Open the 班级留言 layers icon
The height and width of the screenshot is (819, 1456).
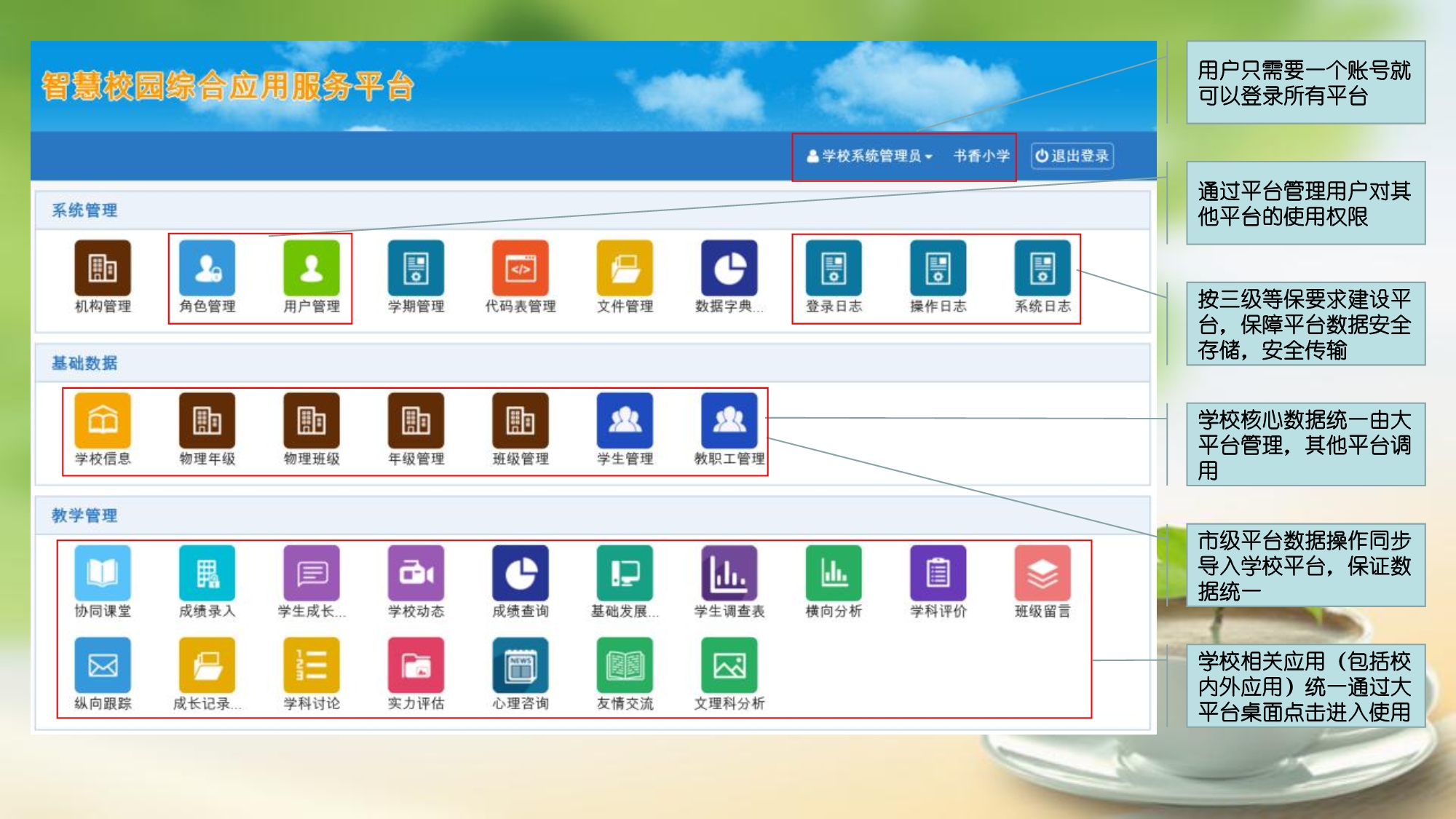(x=1042, y=574)
